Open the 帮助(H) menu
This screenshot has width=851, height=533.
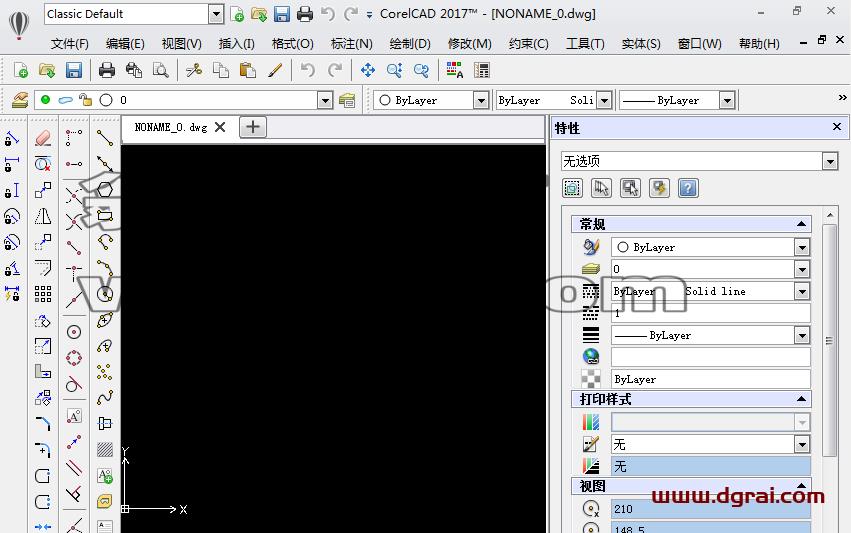coord(759,43)
